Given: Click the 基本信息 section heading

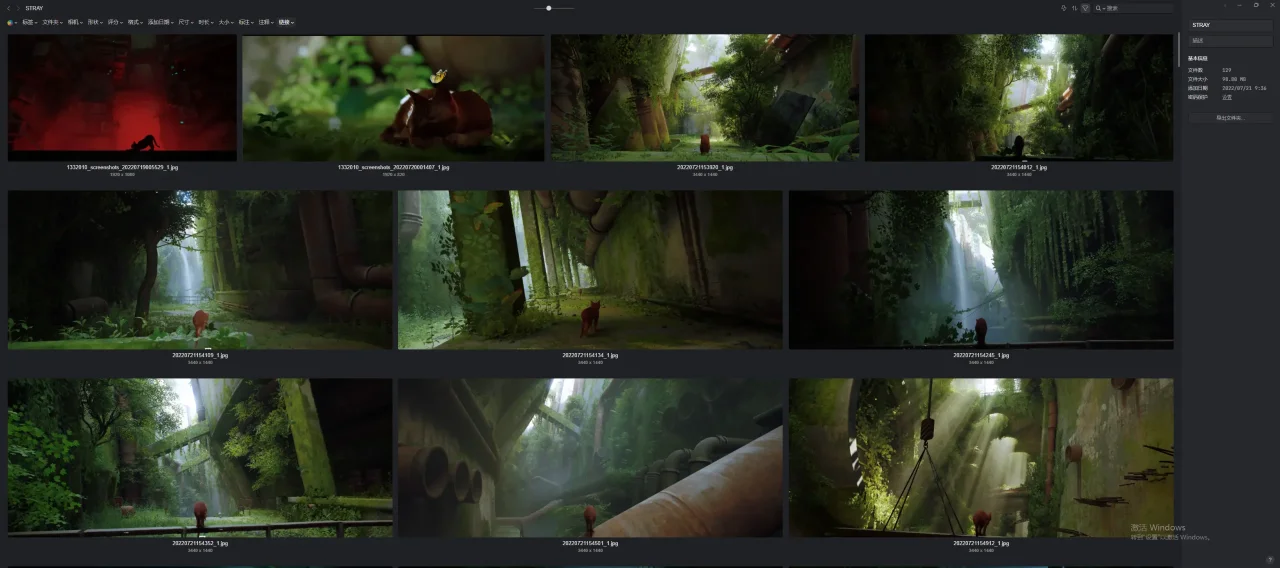Looking at the screenshot, I should click(x=1197, y=59).
